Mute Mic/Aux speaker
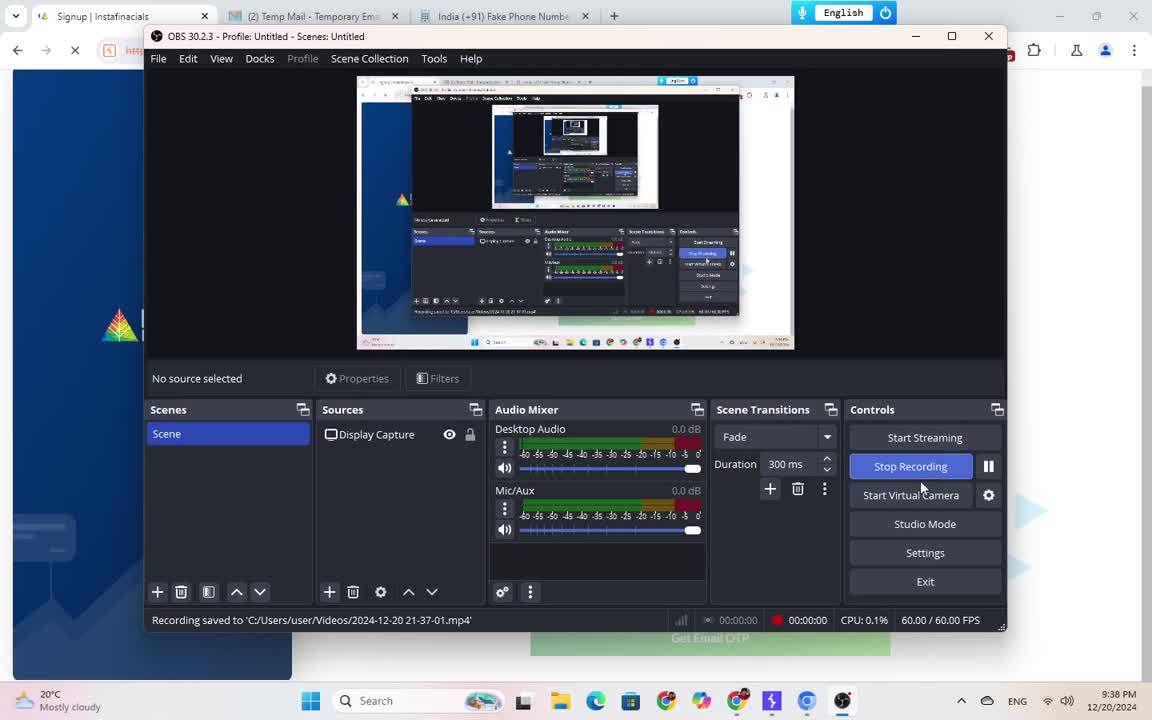 coord(505,530)
